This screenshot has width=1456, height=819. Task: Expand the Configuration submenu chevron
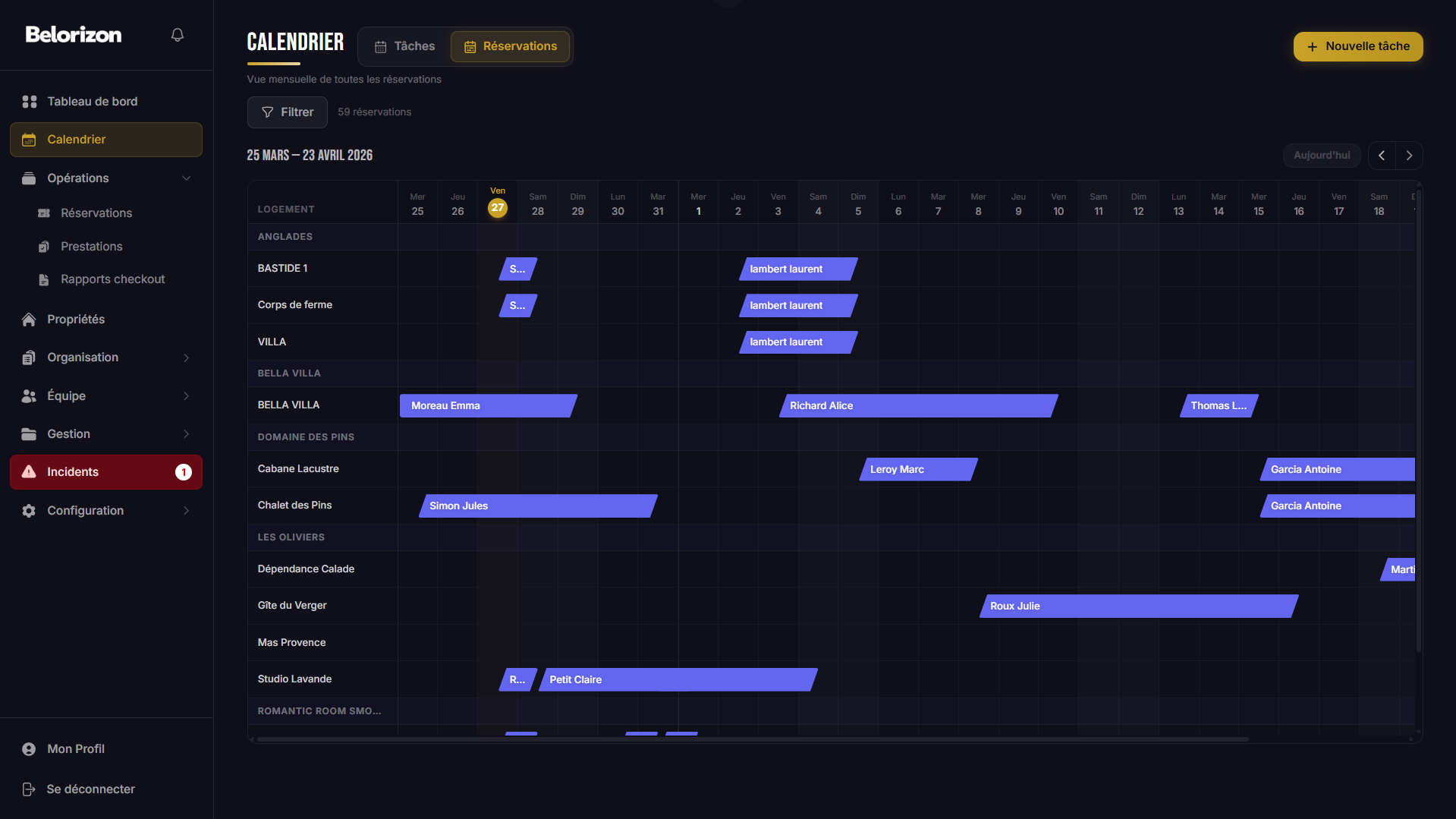[186, 511]
